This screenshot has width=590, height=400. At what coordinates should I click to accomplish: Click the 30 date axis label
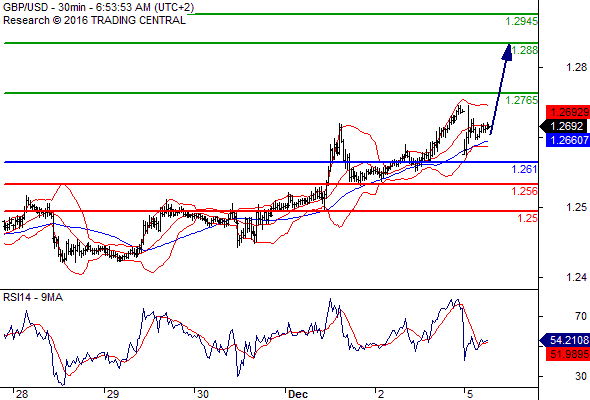pyautogui.click(x=203, y=394)
